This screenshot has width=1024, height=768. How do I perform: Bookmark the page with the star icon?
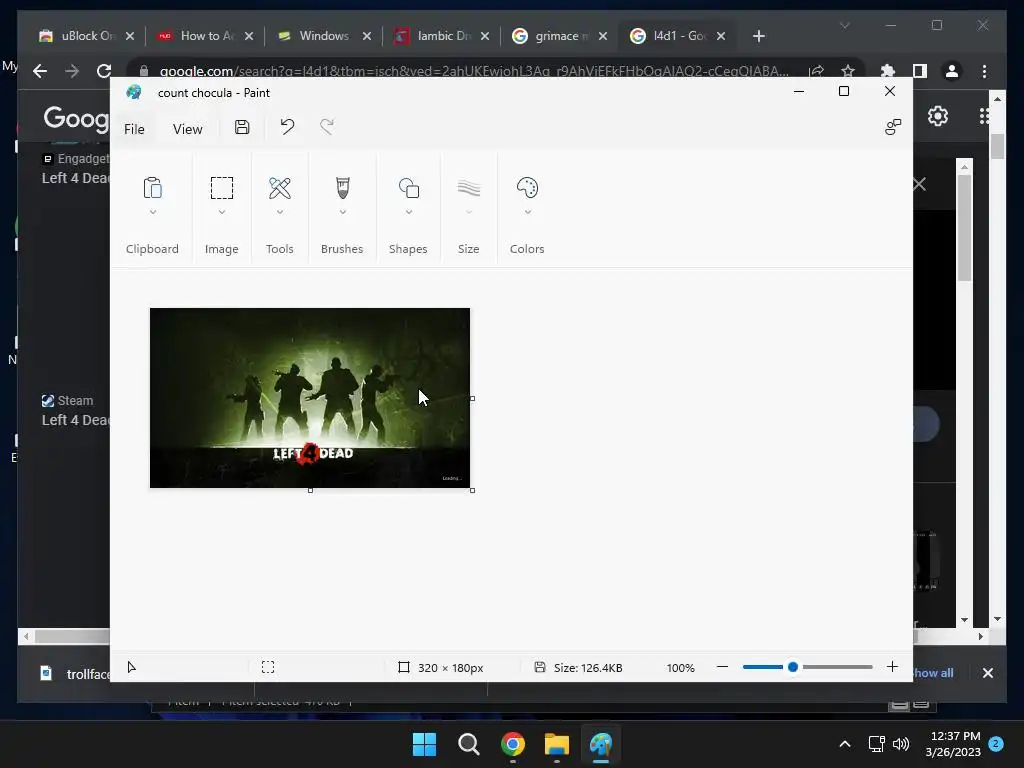point(848,71)
